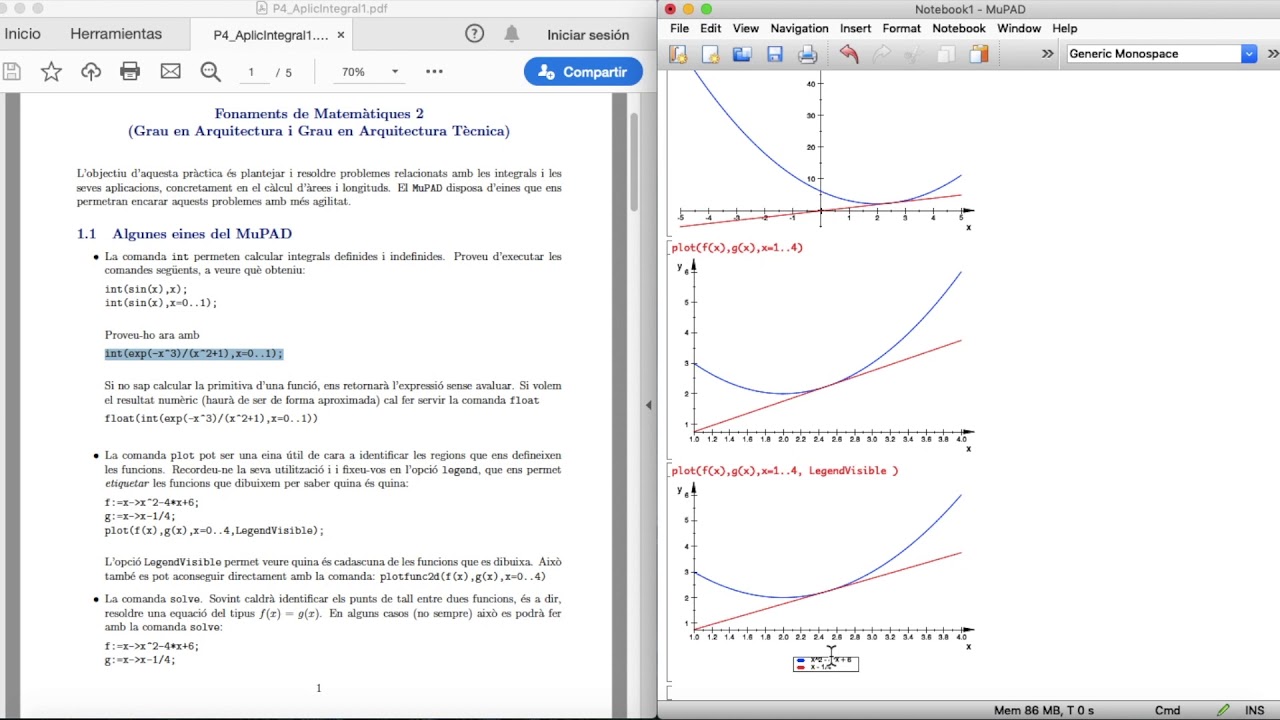Screen dimensions: 1280x720
Task: Open the Window menu in MuPAD
Action: (1019, 28)
